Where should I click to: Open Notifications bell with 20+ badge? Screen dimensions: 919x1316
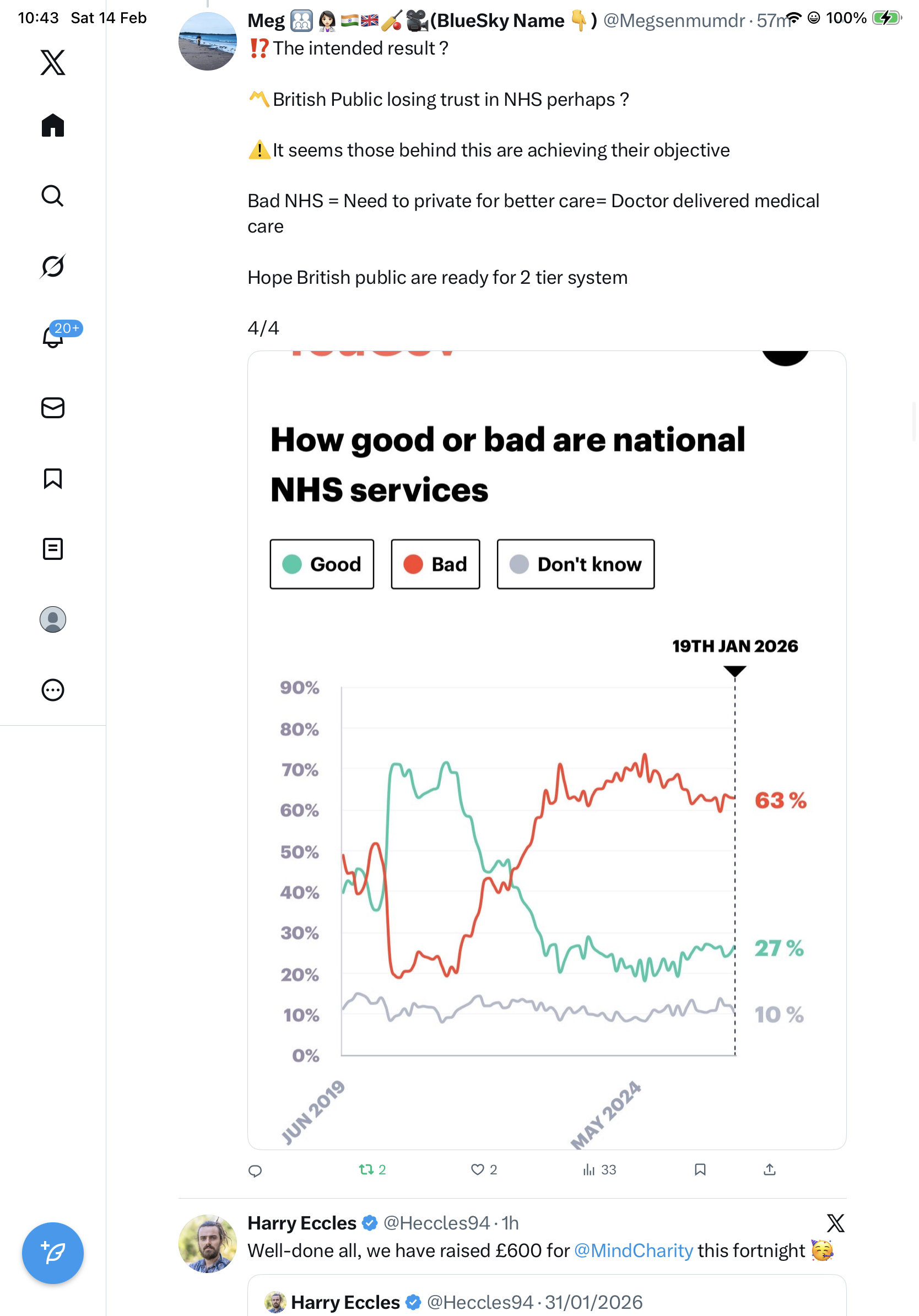53,337
